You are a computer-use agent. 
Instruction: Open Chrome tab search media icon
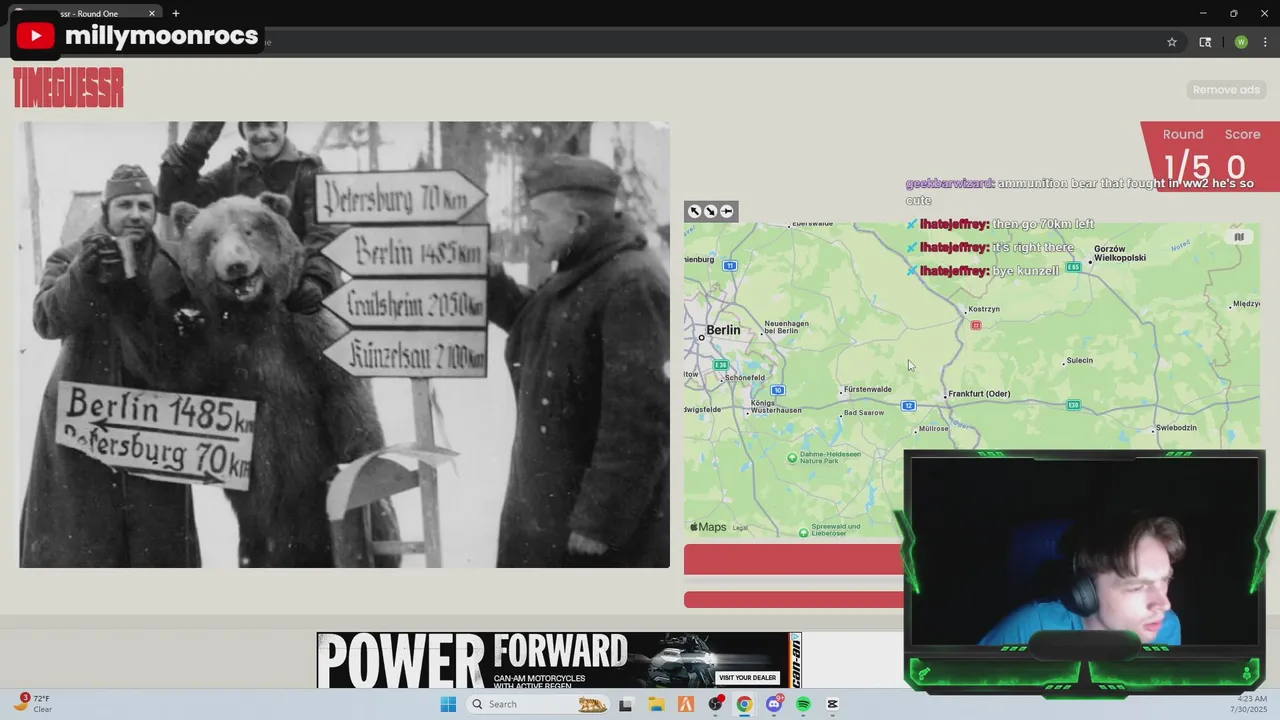[x=1205, y=42]
